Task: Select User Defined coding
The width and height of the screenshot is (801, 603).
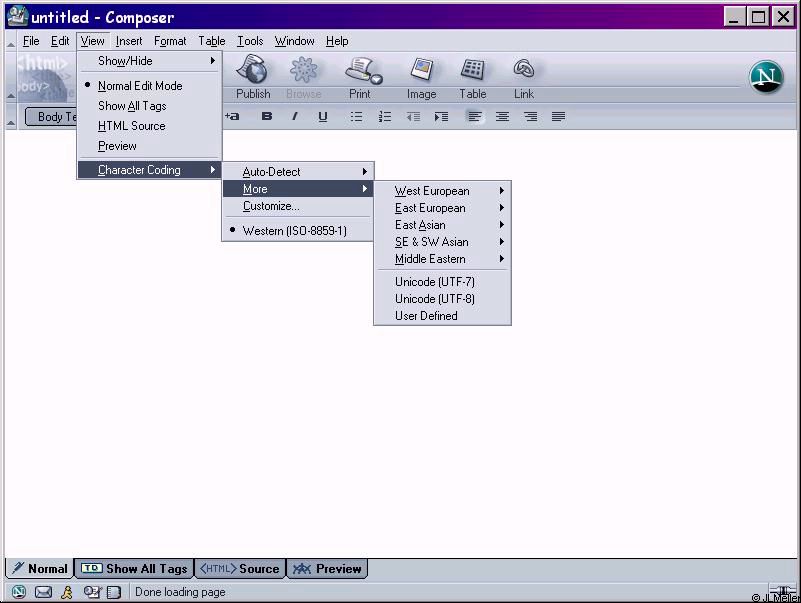Action: [442, 316]
